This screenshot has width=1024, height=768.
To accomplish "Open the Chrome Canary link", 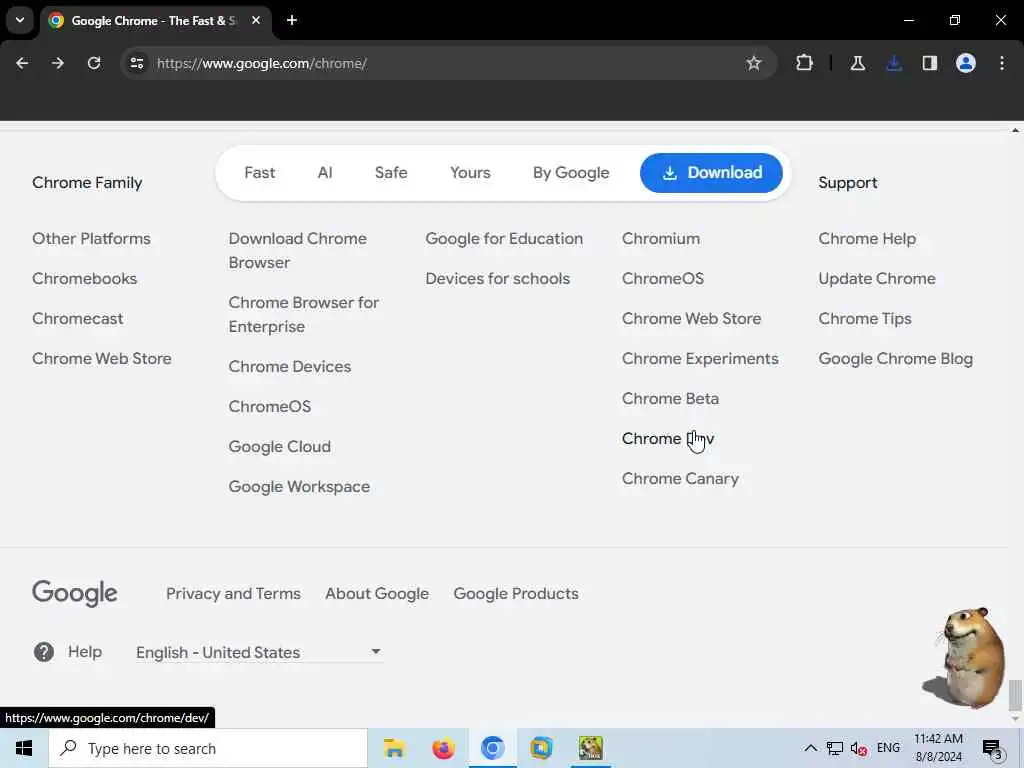I will coord(680,479).
